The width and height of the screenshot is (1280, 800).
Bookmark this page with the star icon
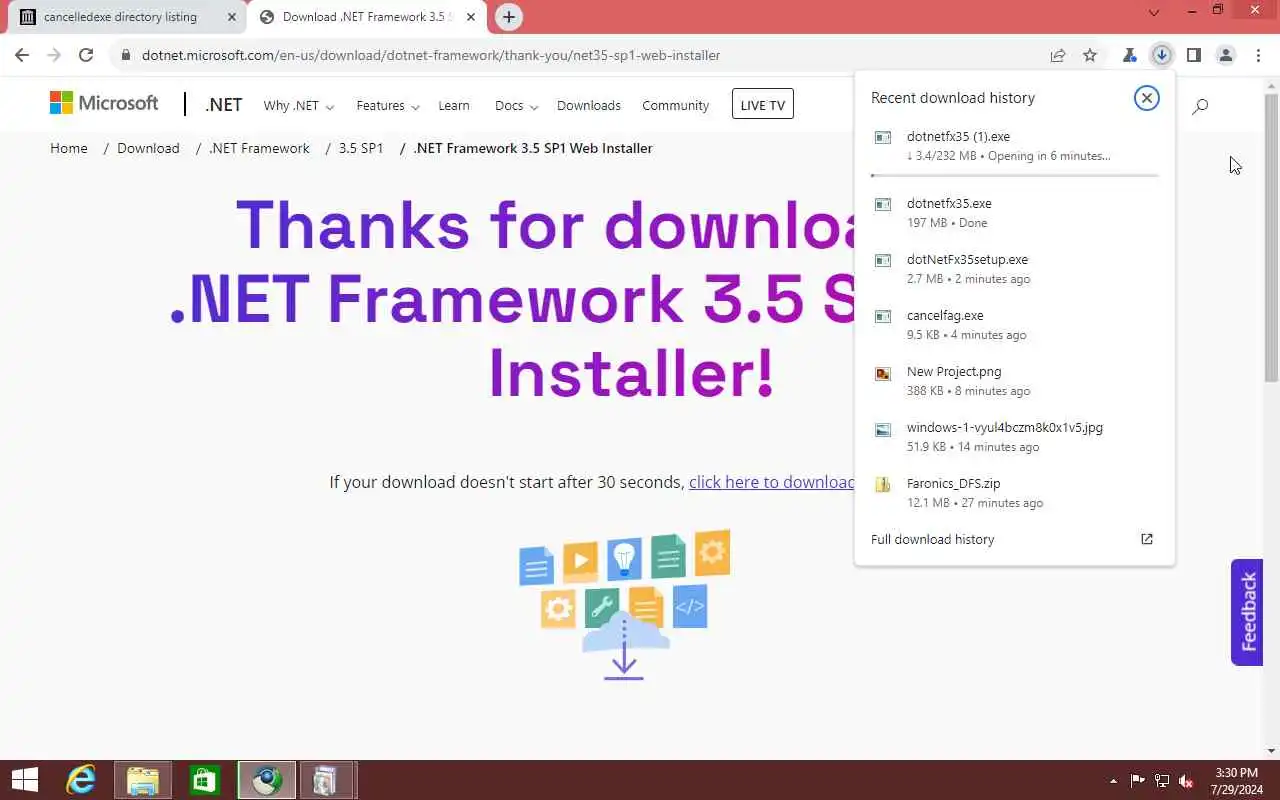point(1090,55)
